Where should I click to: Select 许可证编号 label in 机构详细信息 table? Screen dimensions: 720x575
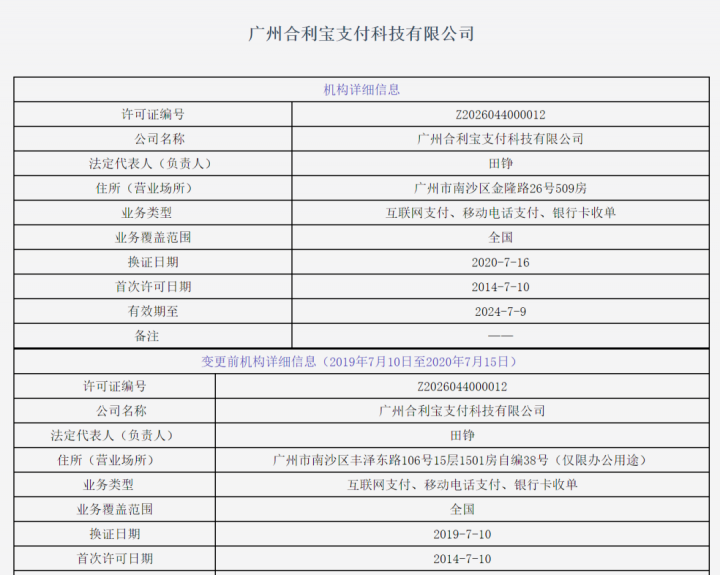coord(153,114)
